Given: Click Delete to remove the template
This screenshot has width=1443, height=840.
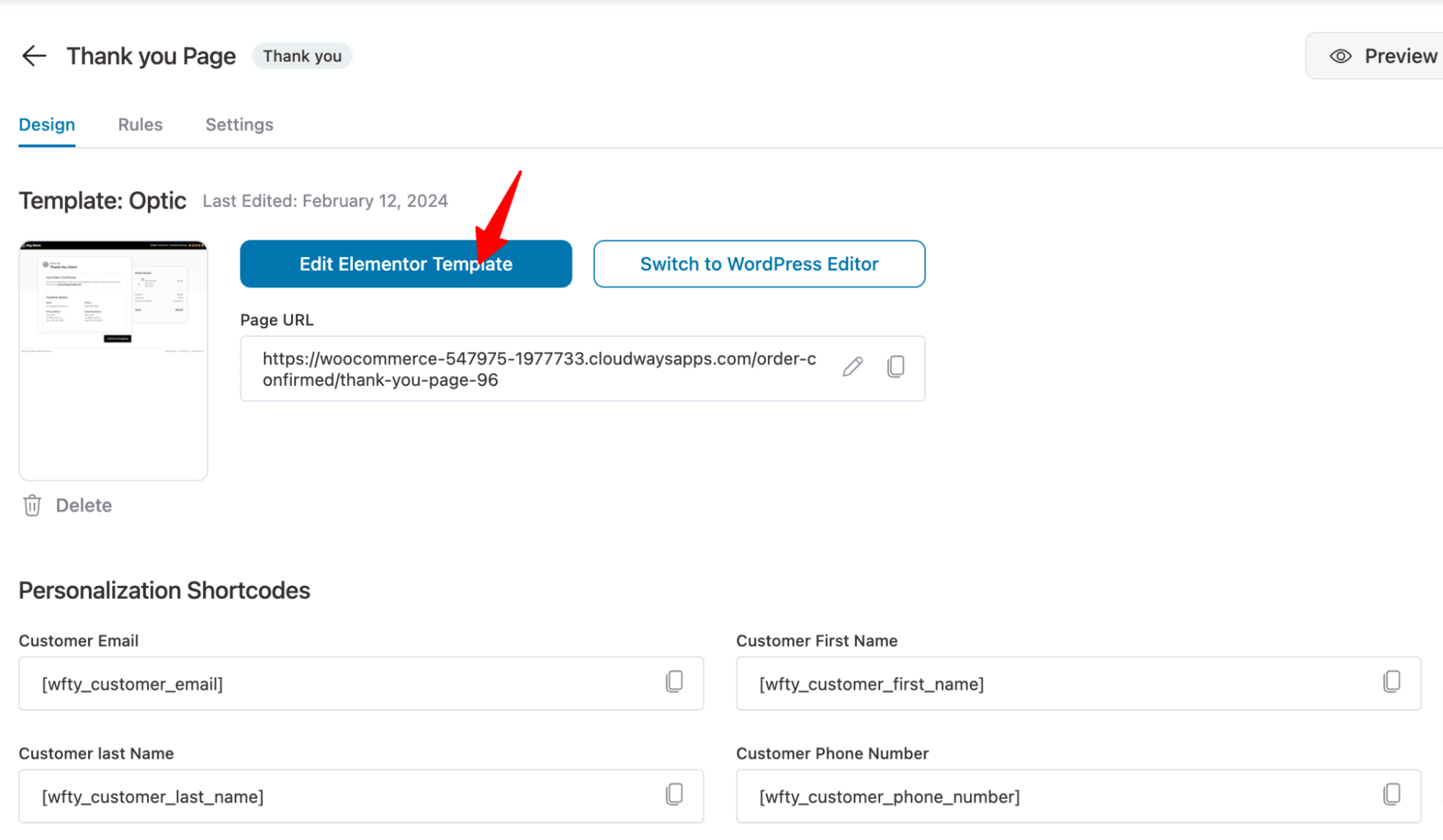Looking at the screenshot, I should 83,505.
